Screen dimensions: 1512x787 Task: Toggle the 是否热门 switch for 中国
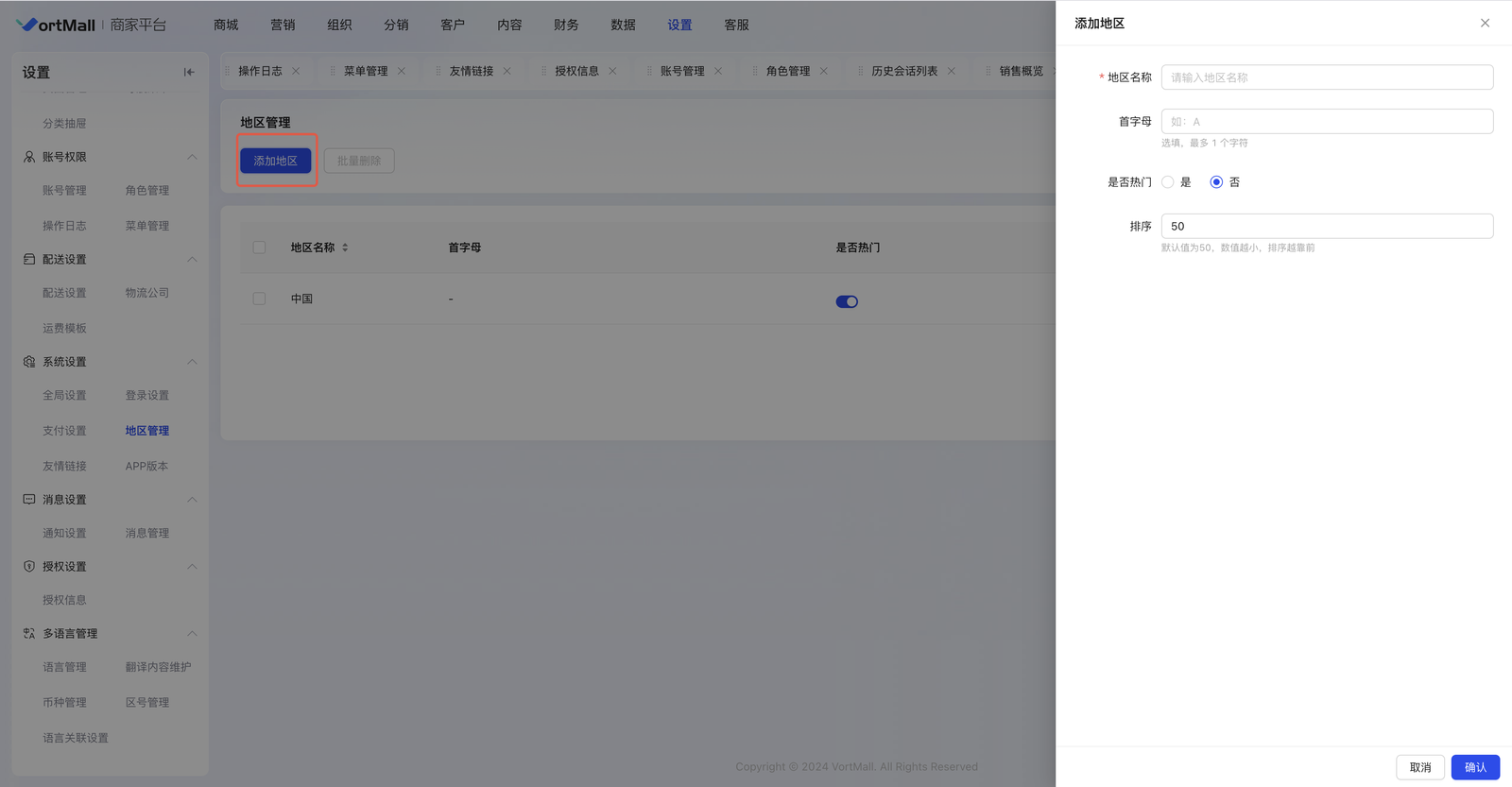(x=847, y=301)
